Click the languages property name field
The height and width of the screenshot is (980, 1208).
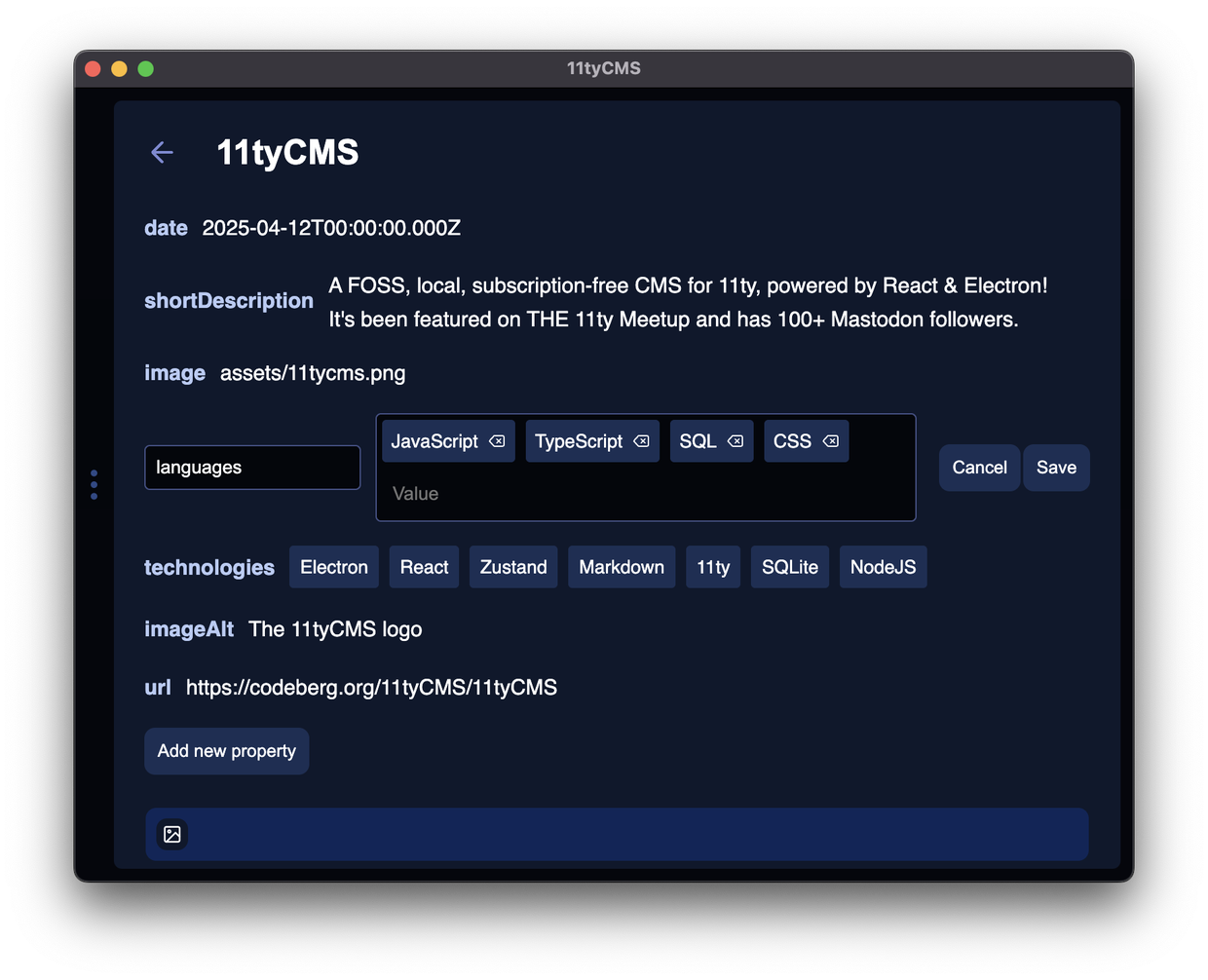[252, 468]
